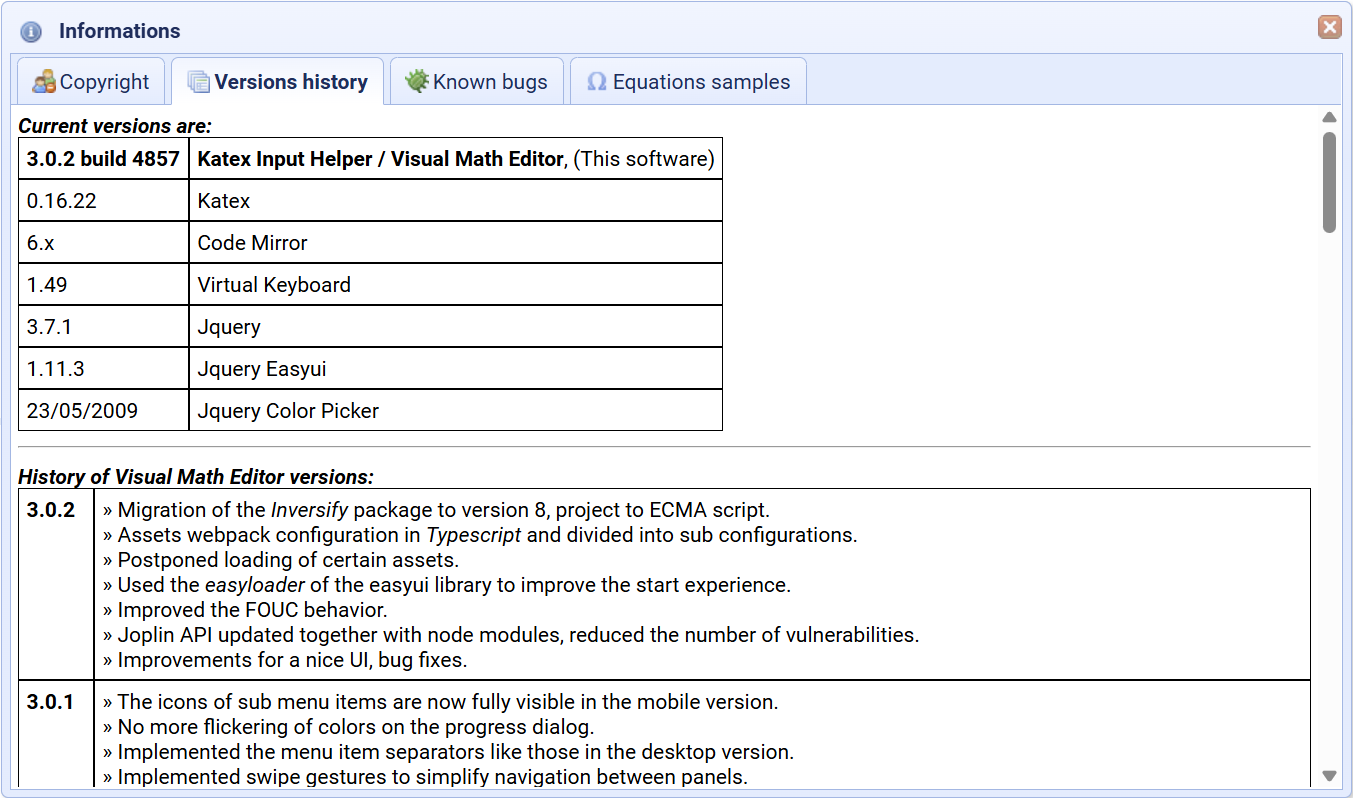This screenshot has height=798, width=1353.
Task: Click the 'icons of sub menu items' line
Action: (441, 702)
